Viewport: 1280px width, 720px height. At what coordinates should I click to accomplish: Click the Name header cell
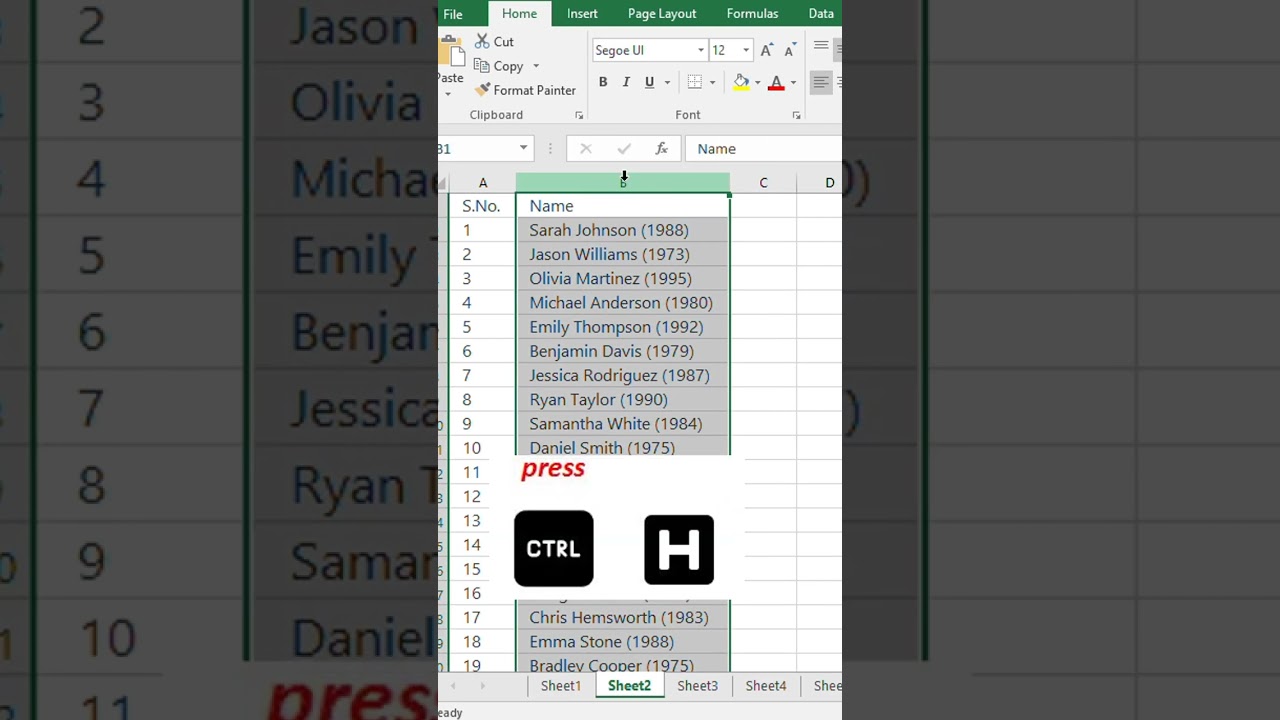coord(623,206)
